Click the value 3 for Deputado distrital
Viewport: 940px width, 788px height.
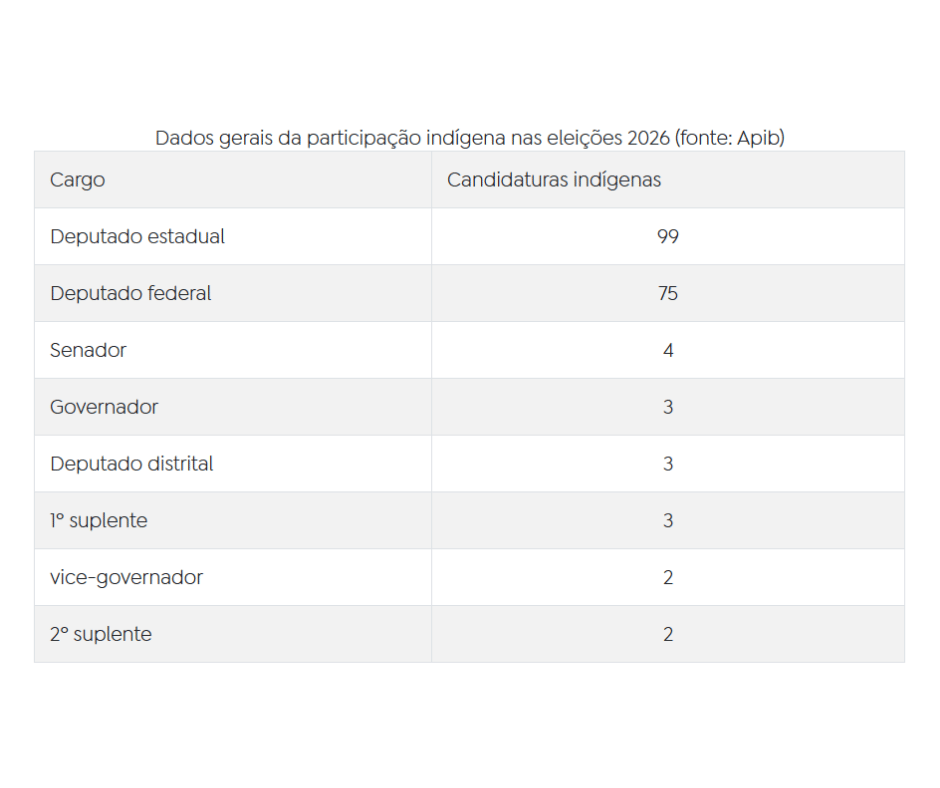[x=668, y=464]
